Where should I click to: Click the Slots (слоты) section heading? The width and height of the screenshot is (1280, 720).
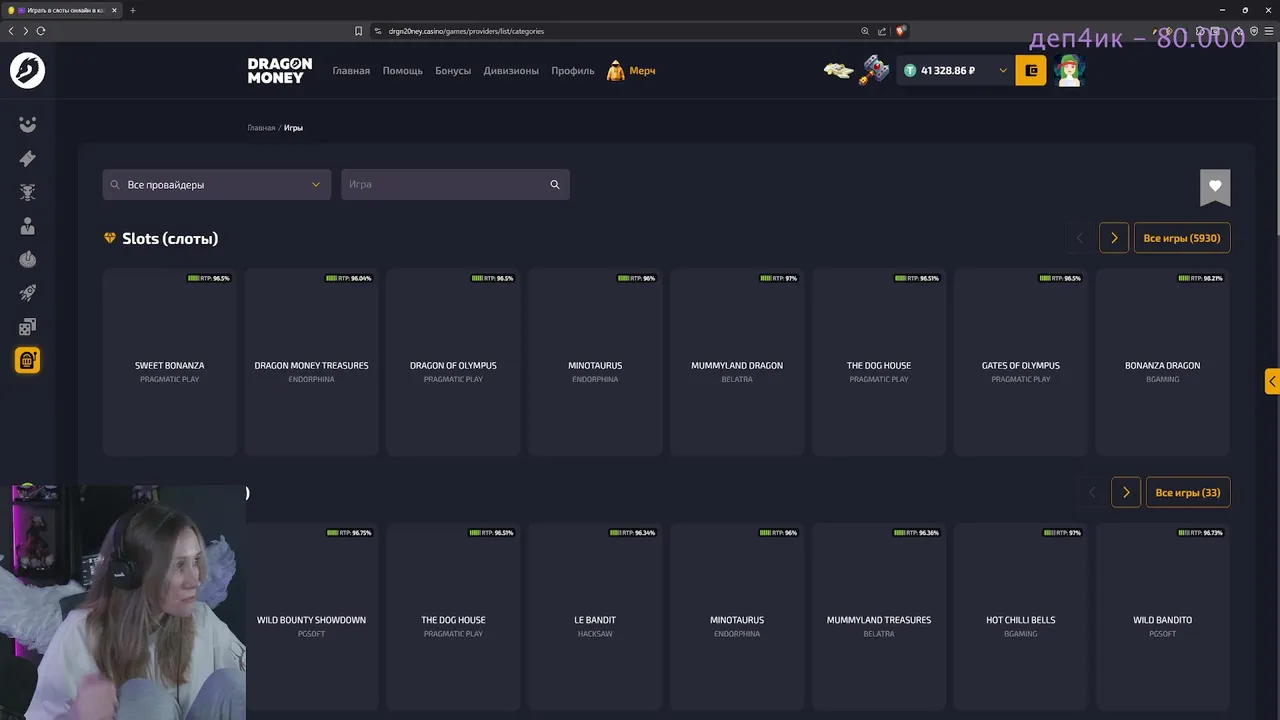(170, 238)
